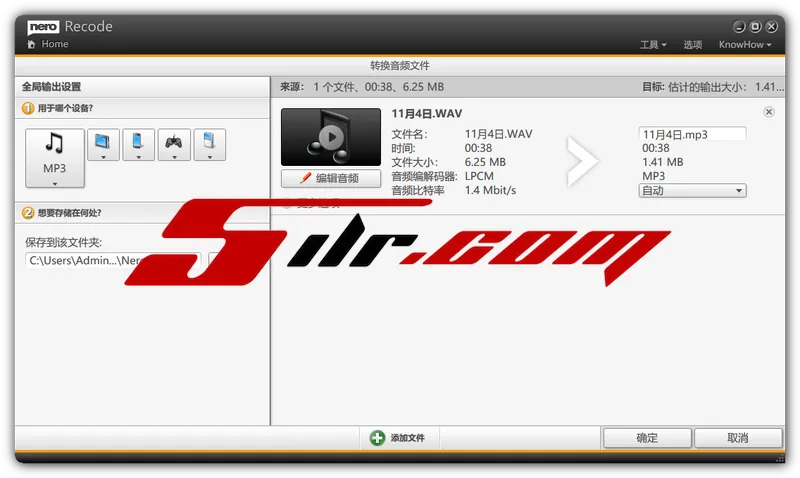The width and height of the screenshot is (800, 478).
Task: Click the output filename field 11月4日.mp3
Action: coord(692,134)
